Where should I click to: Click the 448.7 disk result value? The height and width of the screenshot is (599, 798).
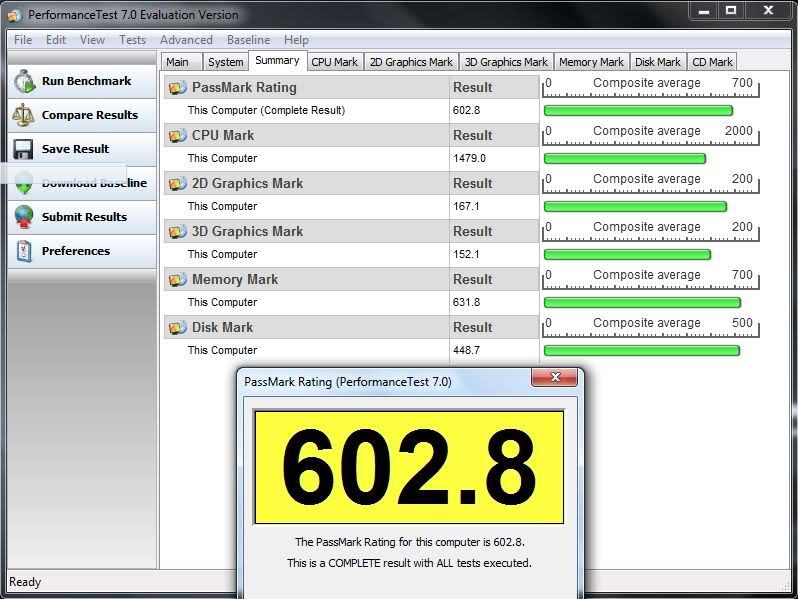[466, 350]
